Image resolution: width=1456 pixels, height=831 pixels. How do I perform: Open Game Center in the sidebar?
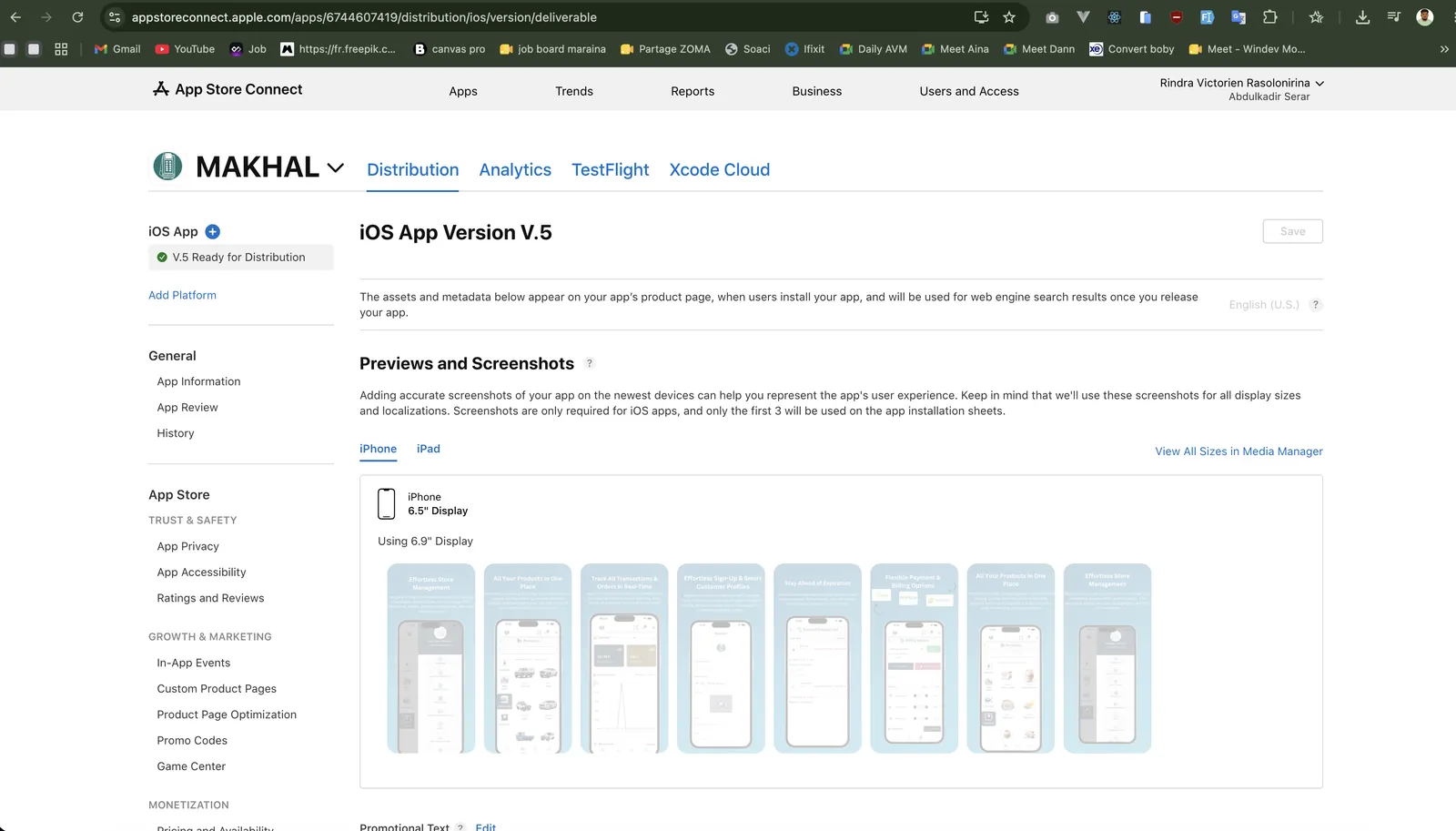[191, 766]
